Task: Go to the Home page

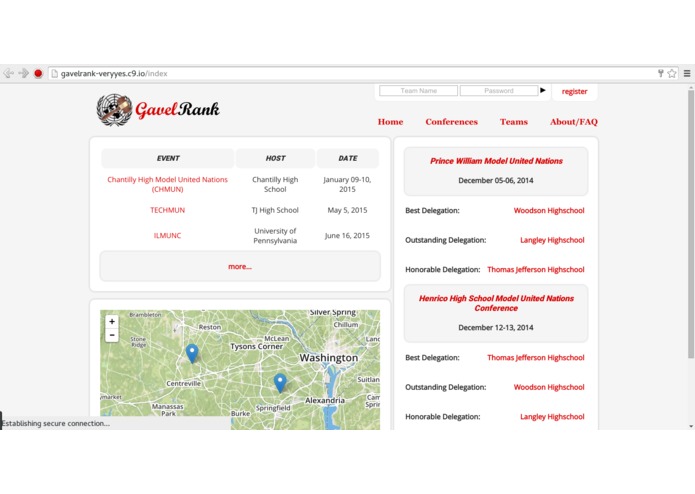Action: 390,122
